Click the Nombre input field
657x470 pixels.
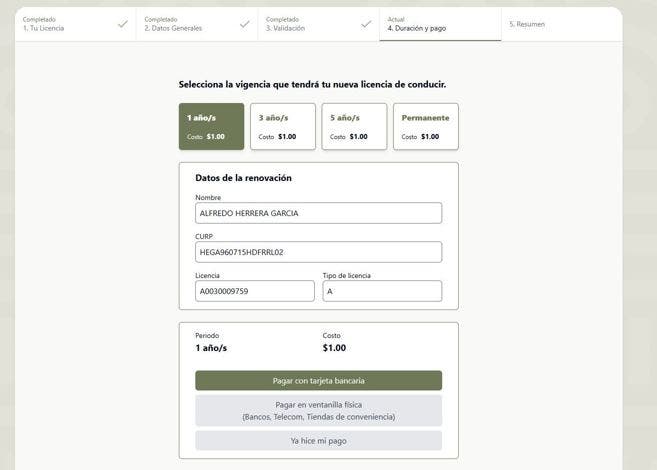point(318,213)
